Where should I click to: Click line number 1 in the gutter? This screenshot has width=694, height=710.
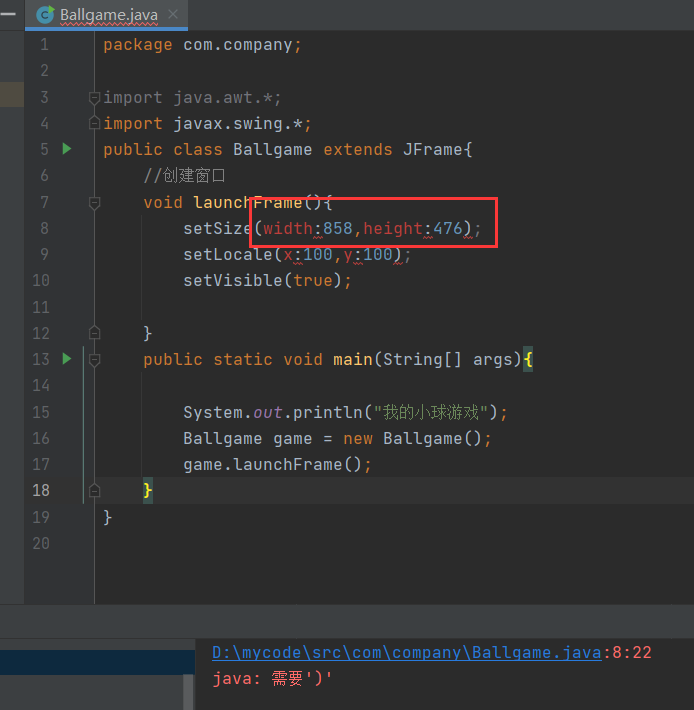click(44, 44)
